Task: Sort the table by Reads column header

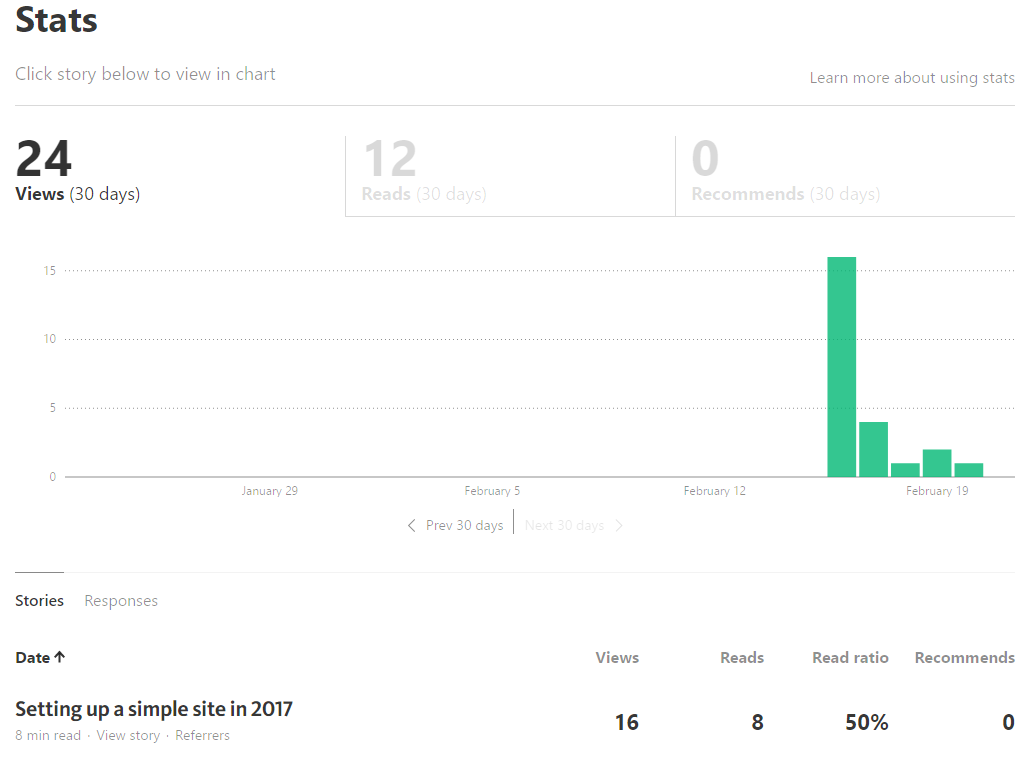Action: point(741,658)
